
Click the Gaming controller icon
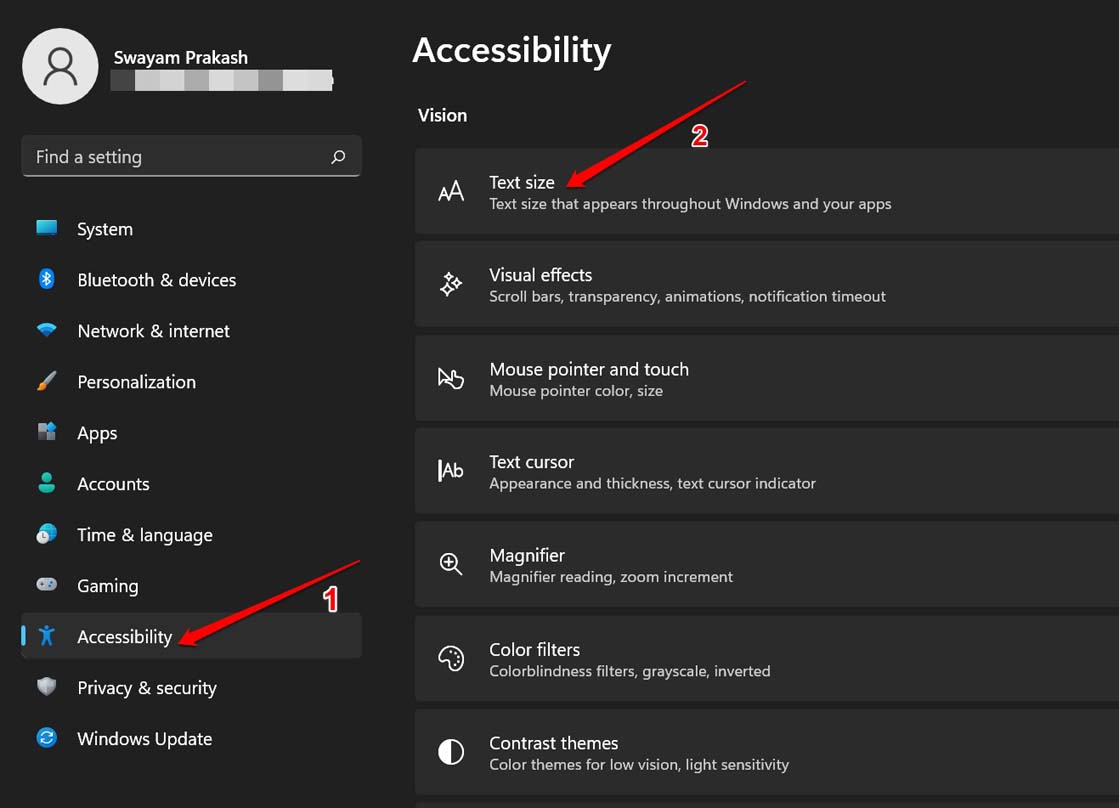[x=46, y=586]
